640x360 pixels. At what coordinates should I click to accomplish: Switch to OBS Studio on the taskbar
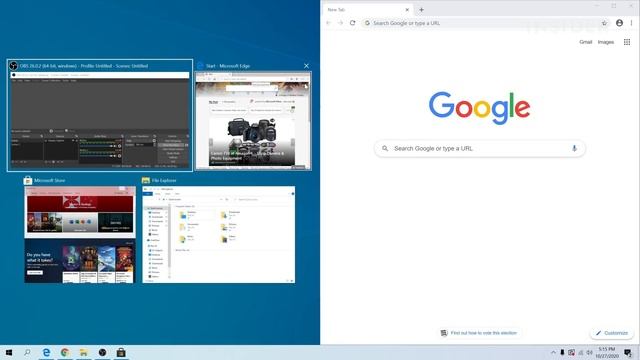[x=102, y=352]
